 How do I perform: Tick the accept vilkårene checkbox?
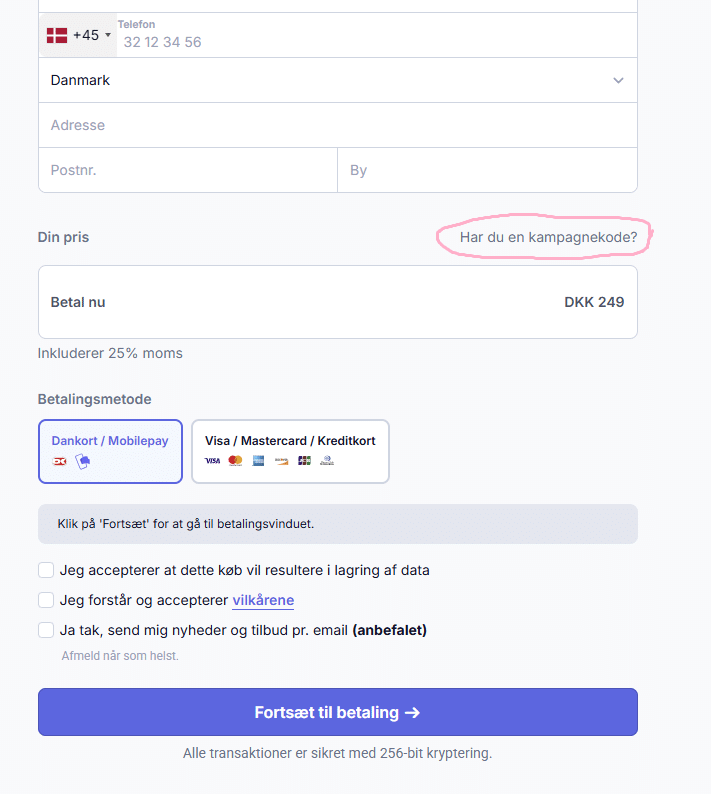[46, 600]
